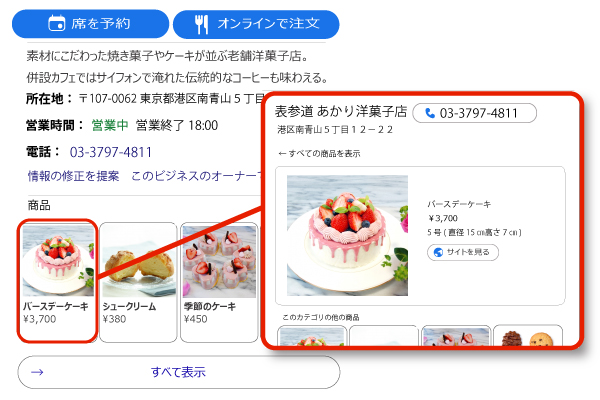Click phone number link next to 電話
This screenshot has height=400, width=600.
point(111,152)
